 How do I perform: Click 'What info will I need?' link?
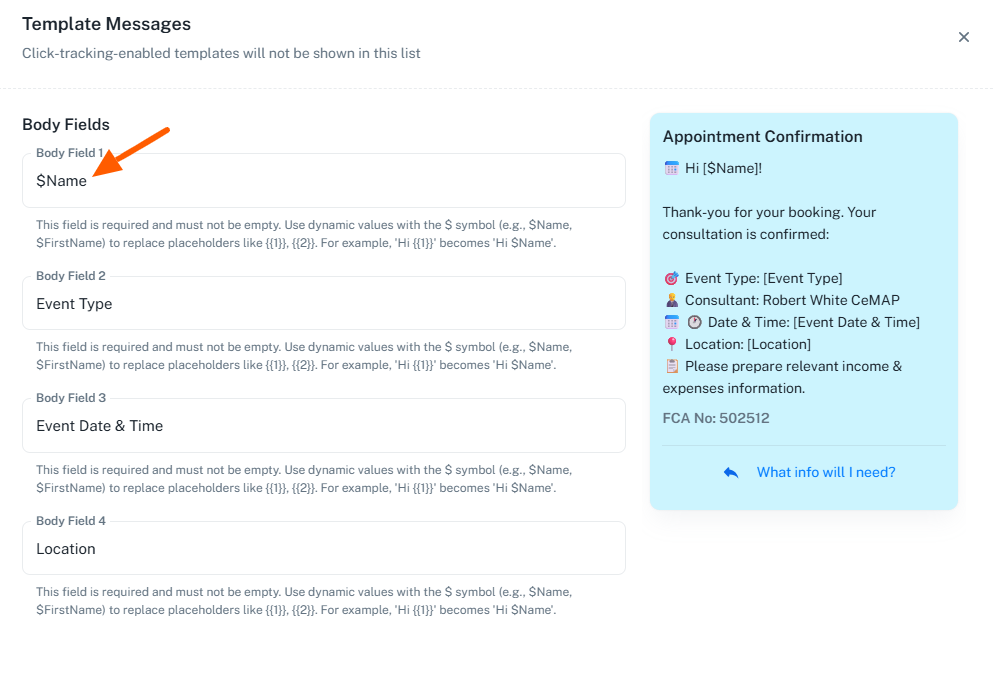(x=825, y=472)
